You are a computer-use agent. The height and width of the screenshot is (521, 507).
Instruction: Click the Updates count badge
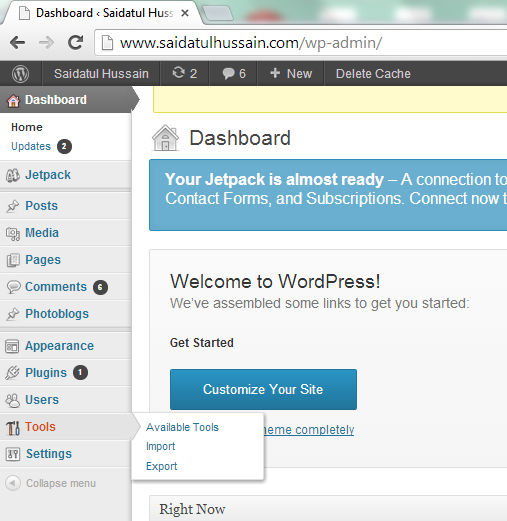pyautogui.click(x=64, y=146)
